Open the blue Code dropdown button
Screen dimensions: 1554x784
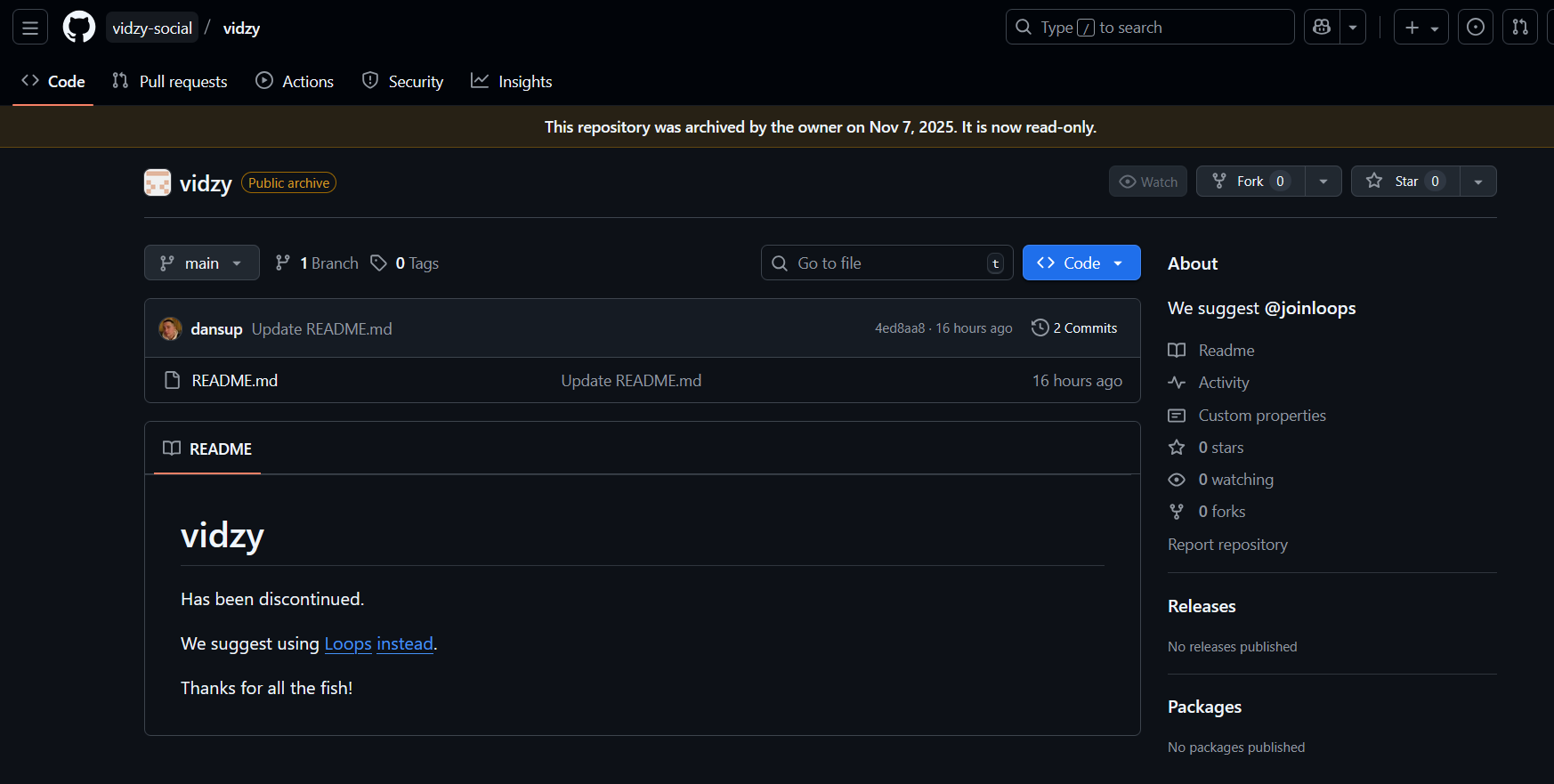coord(1081,263)
